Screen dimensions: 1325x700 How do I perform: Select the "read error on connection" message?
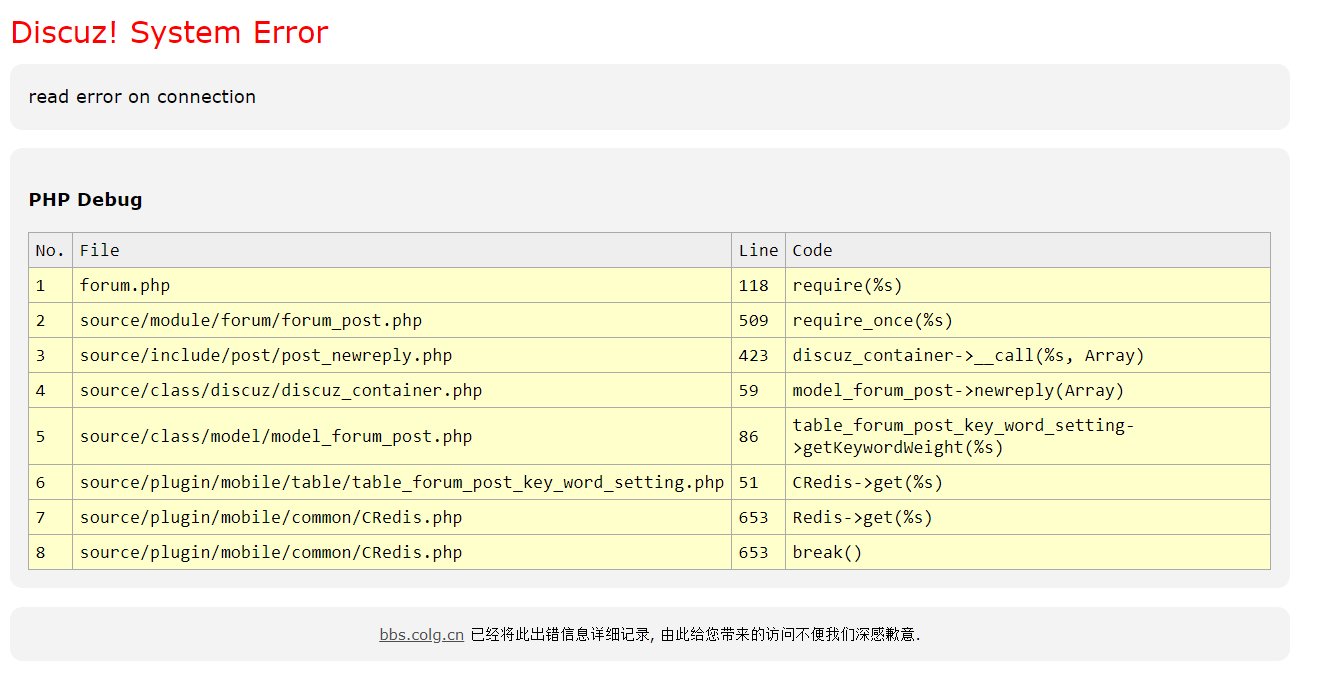click(x=142, y=97)
